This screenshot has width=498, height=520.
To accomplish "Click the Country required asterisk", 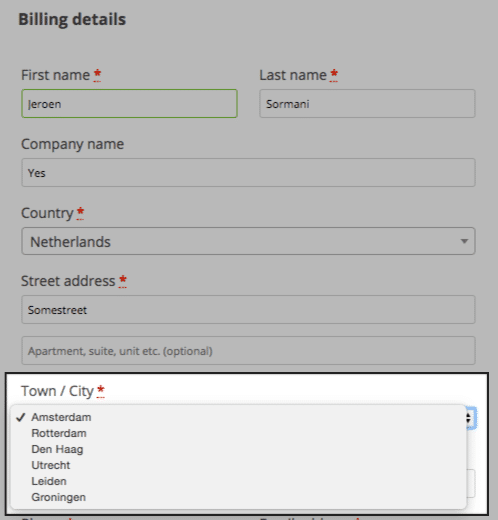I will pyautogui.click(x=80, y=213).
